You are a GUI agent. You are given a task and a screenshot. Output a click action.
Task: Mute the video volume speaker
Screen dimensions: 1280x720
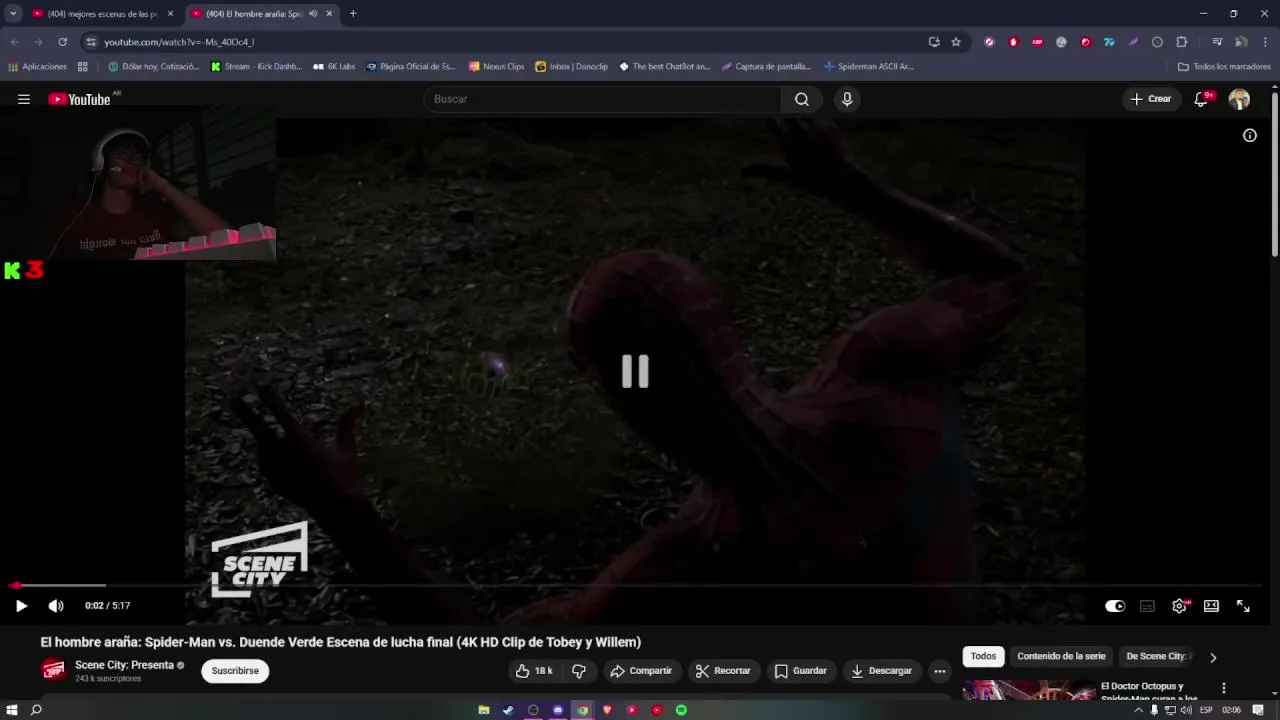56,606
